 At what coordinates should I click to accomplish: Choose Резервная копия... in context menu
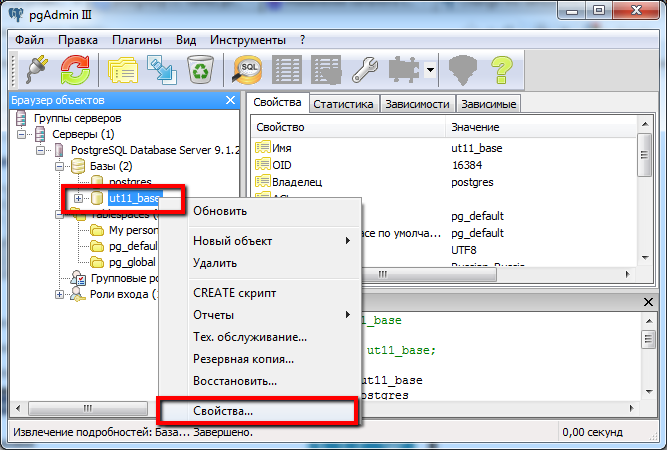point(260,359)
